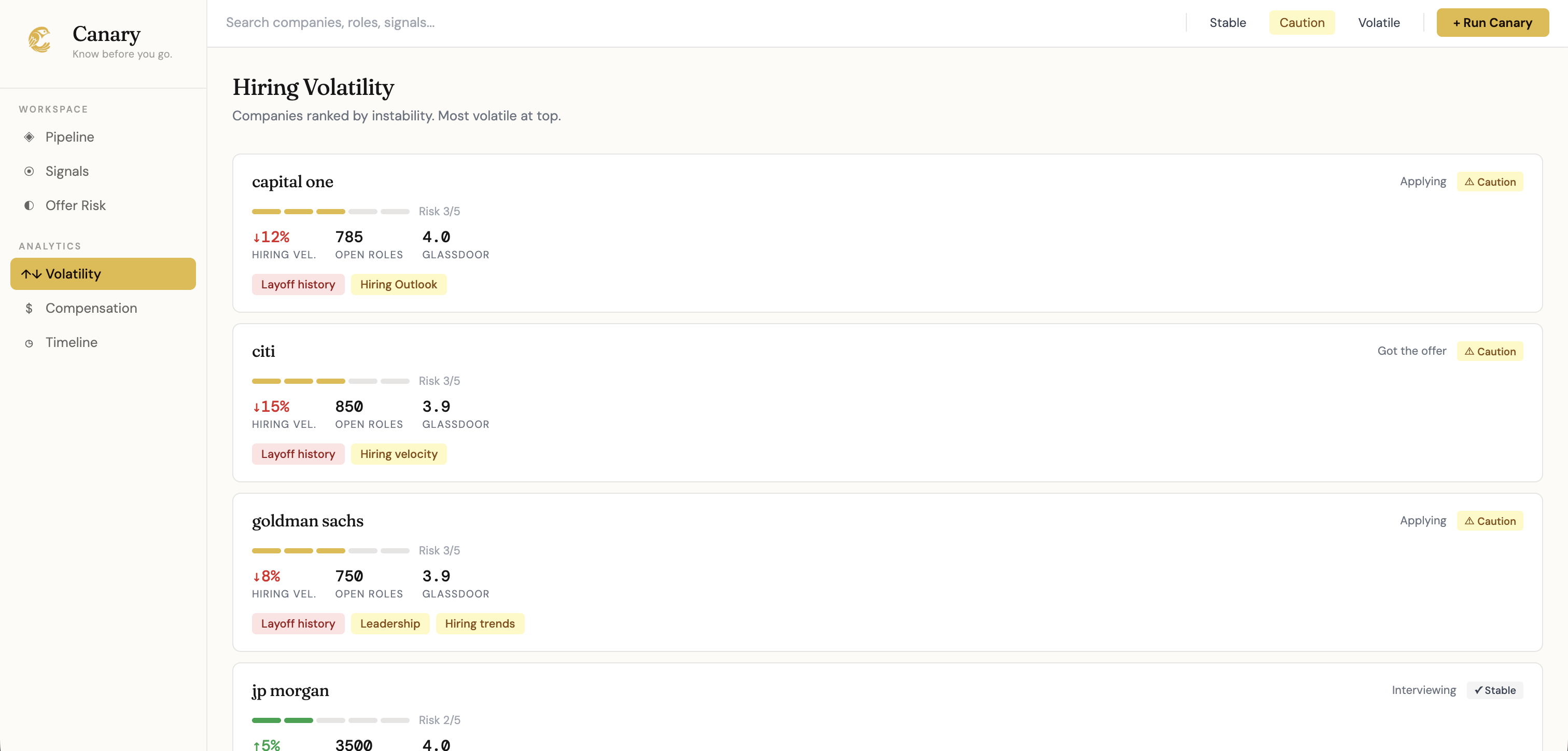Click the Offer Risk half-circle icon
The height and width of the screenshot is (751, 1568).
[x=29, y=205]
